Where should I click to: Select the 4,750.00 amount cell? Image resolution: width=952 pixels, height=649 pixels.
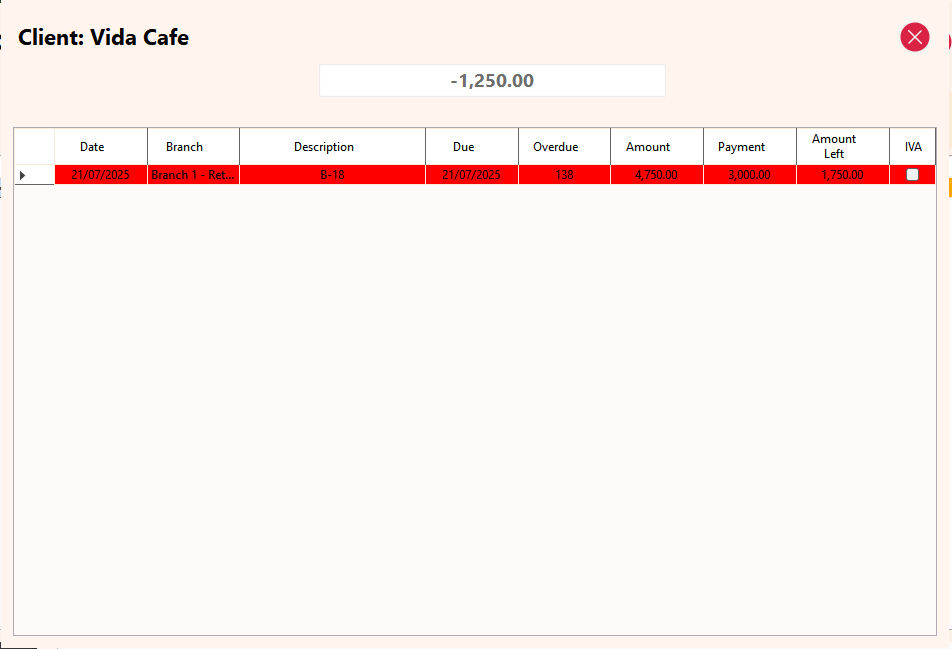[x=656, y=175]
